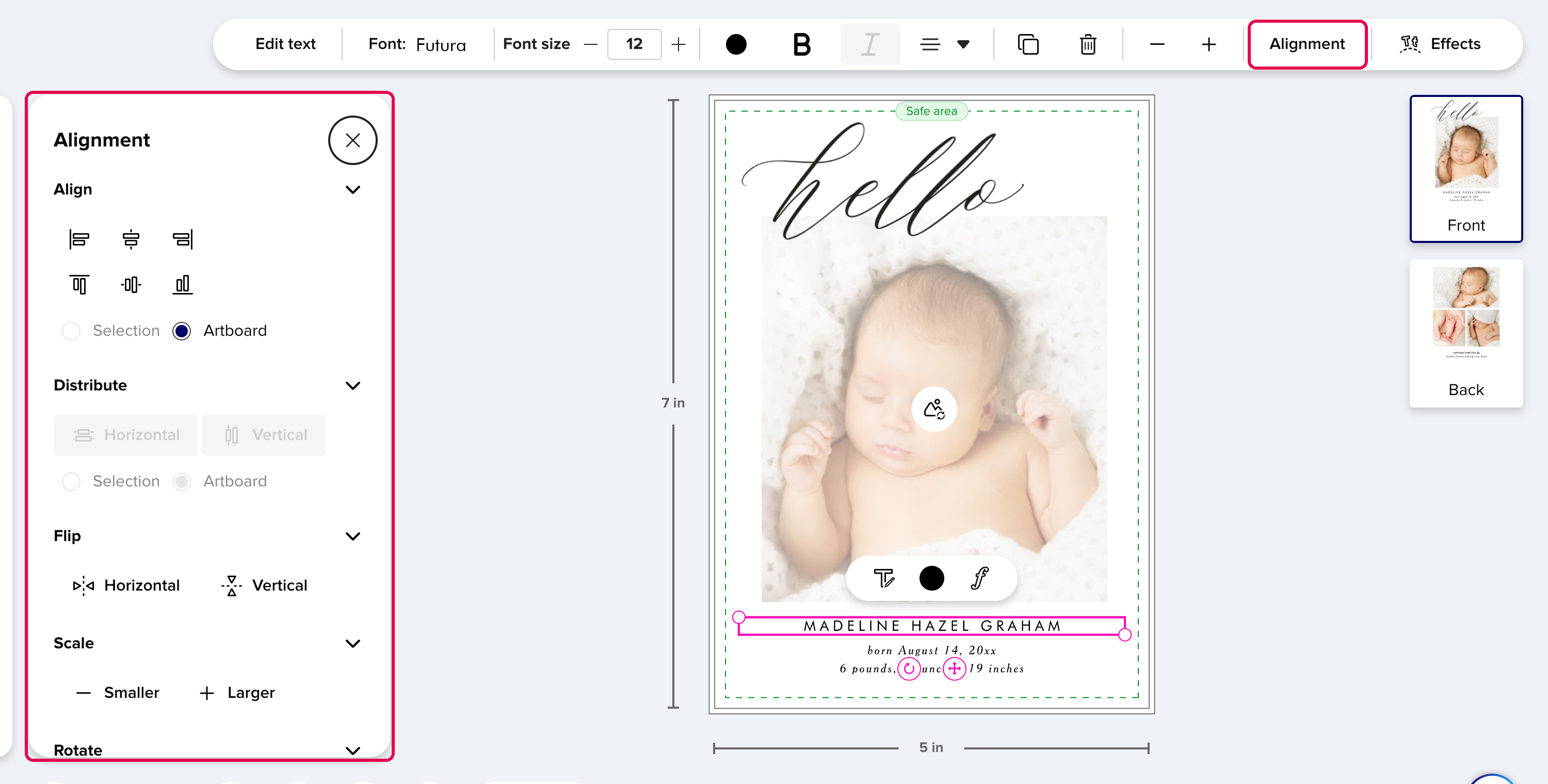Click the edit text icon in floating toolbar
1548x784 pixels.
883,578
